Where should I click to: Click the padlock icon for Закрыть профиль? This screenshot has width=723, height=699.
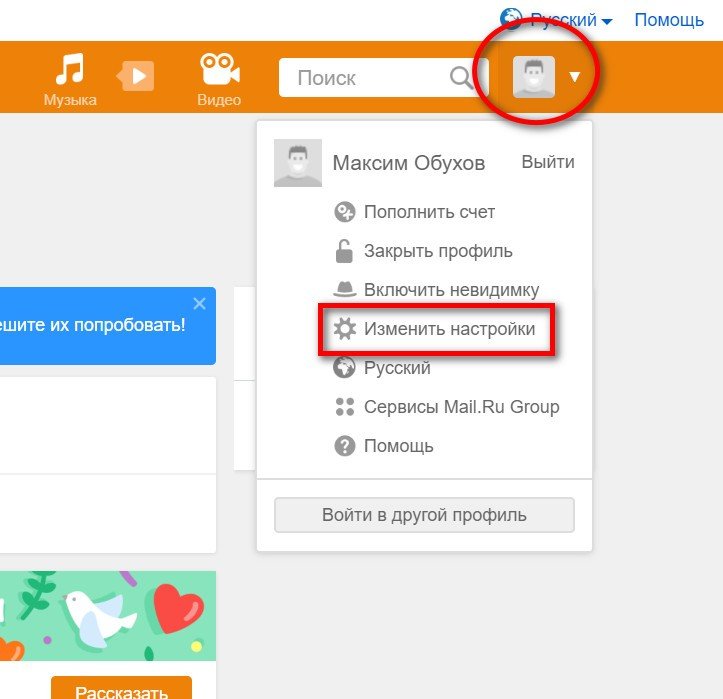point(344,251)
